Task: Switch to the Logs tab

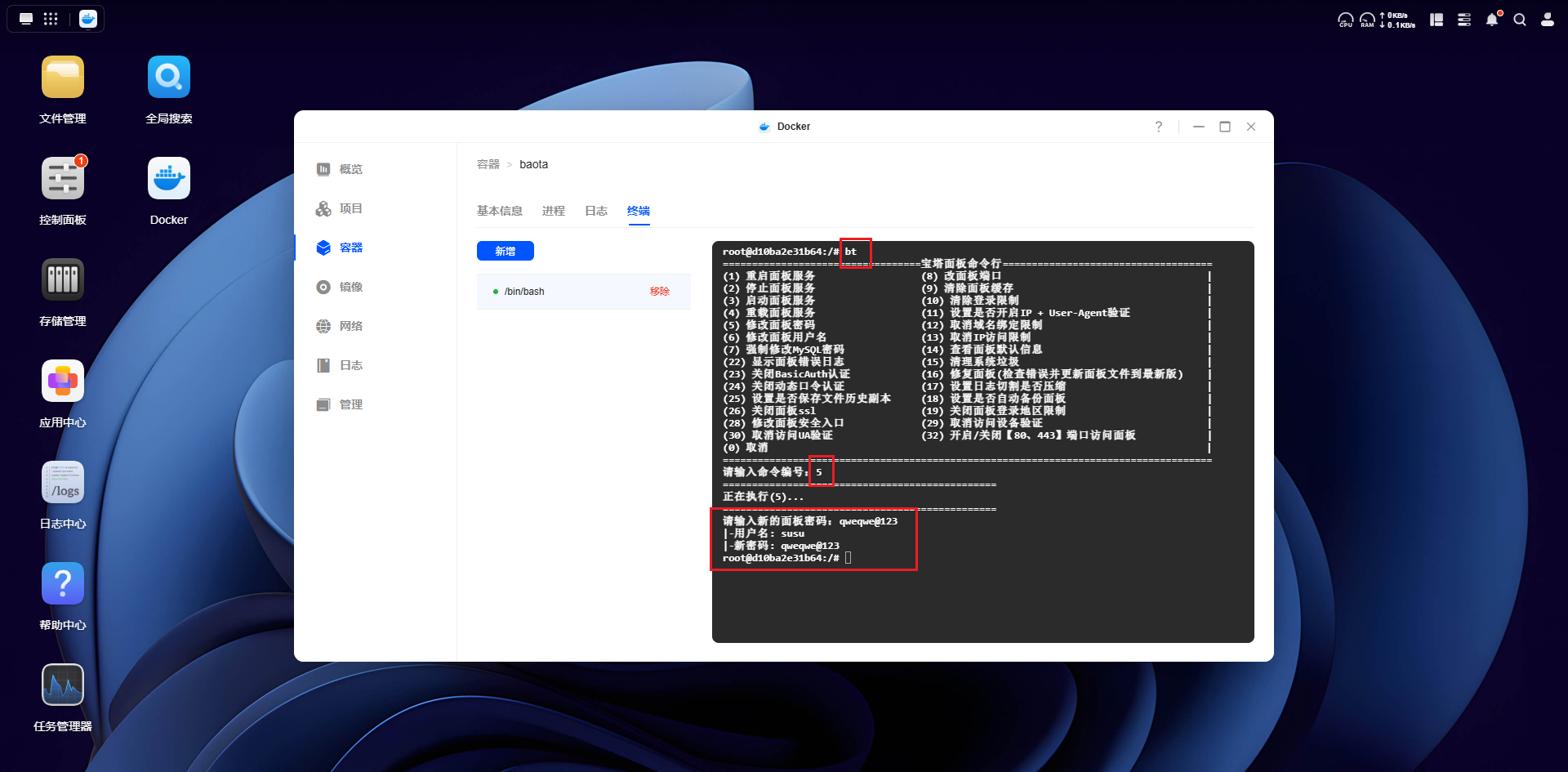Action: pyautogui.click(x=595, y=211)
